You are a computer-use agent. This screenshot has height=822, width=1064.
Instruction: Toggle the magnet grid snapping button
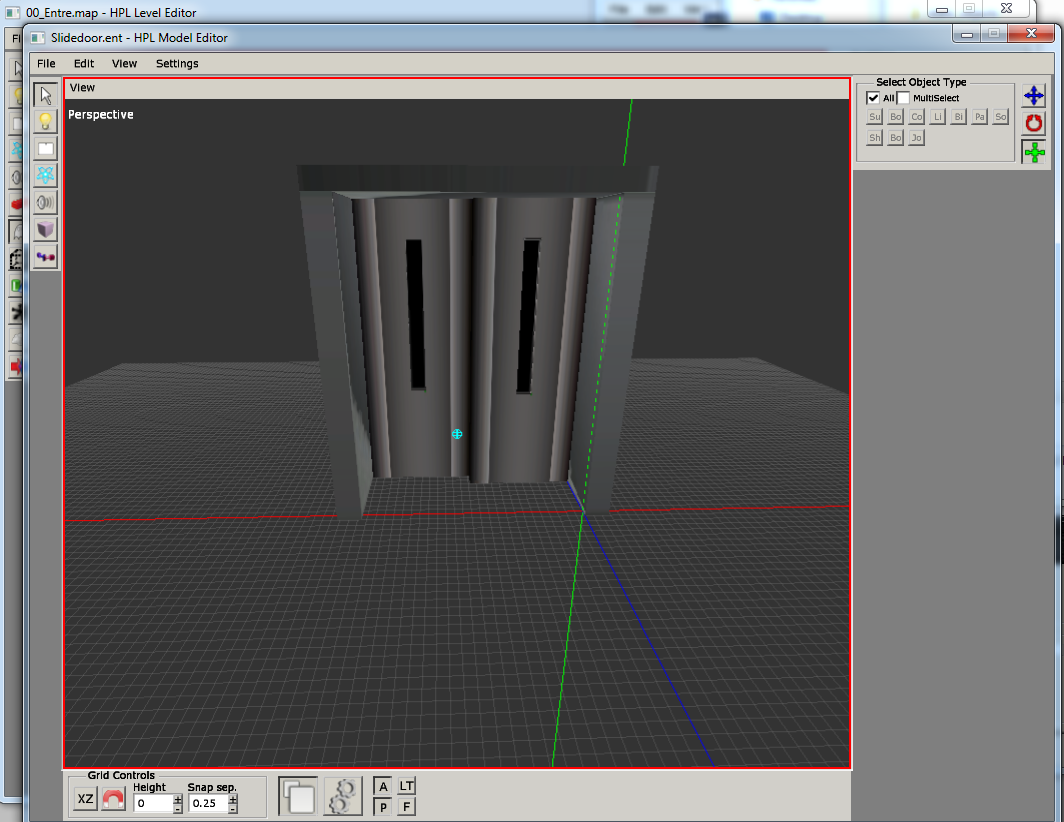pos(114,800)
